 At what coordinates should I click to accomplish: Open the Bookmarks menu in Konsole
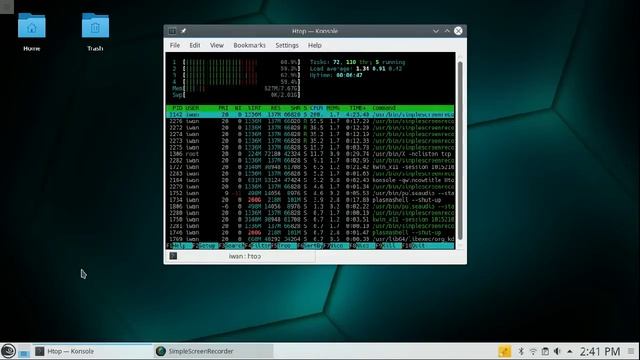[249, 45]
